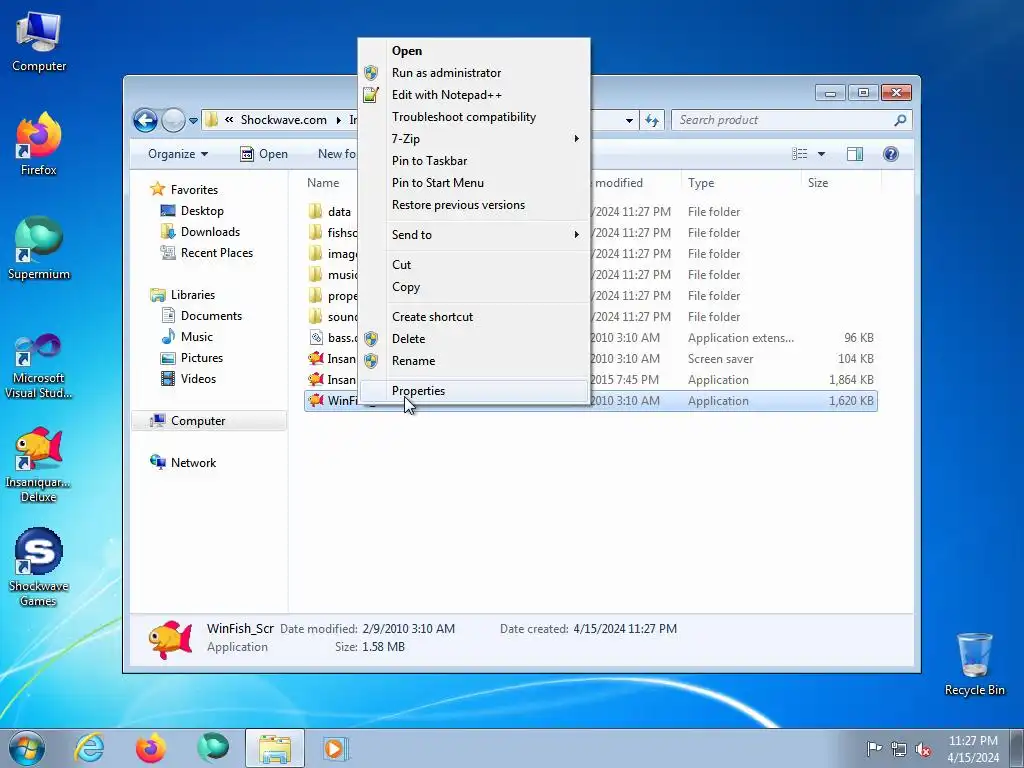Open the address bar history dropdown
1024x768 pixels.
[629, 120]
